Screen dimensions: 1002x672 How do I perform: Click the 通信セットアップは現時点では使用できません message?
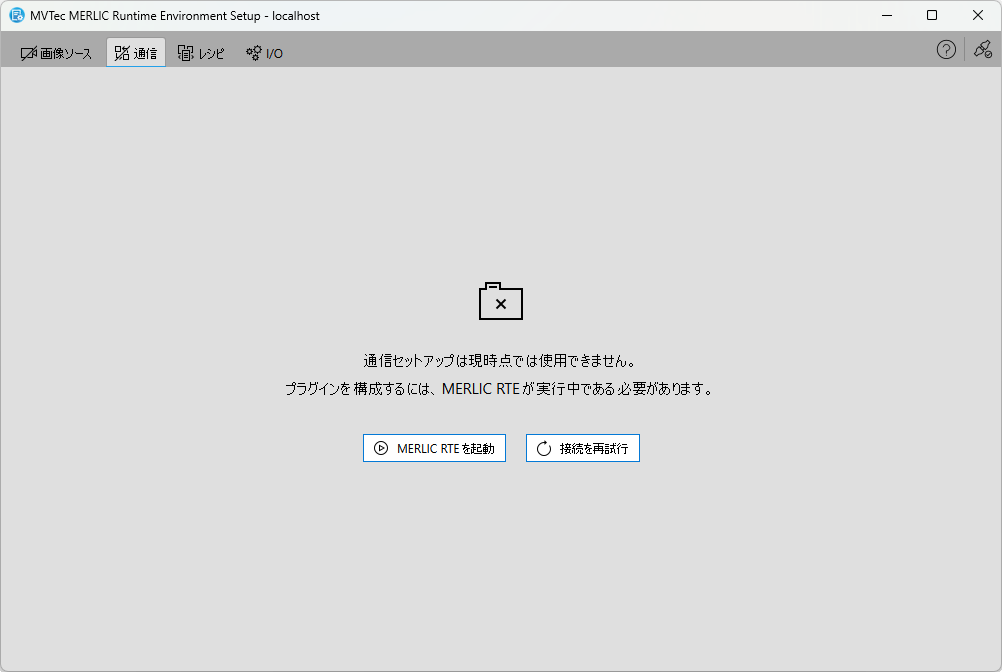click(x=500, y=361)
